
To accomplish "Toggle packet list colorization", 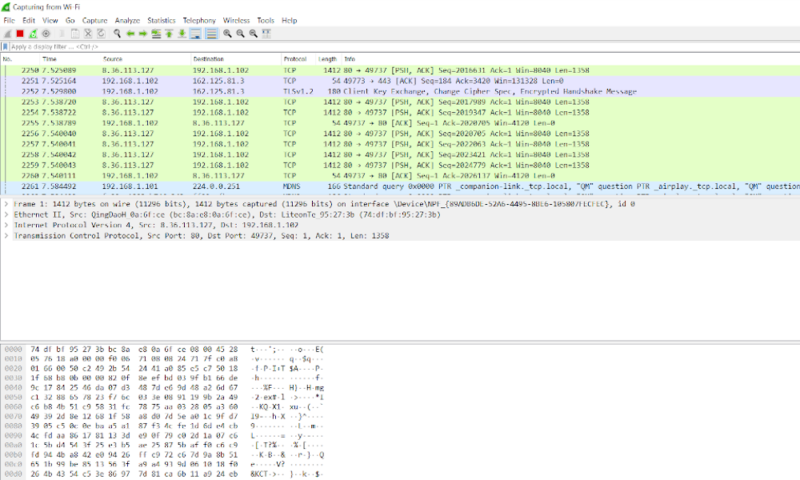I will [211, 34].
